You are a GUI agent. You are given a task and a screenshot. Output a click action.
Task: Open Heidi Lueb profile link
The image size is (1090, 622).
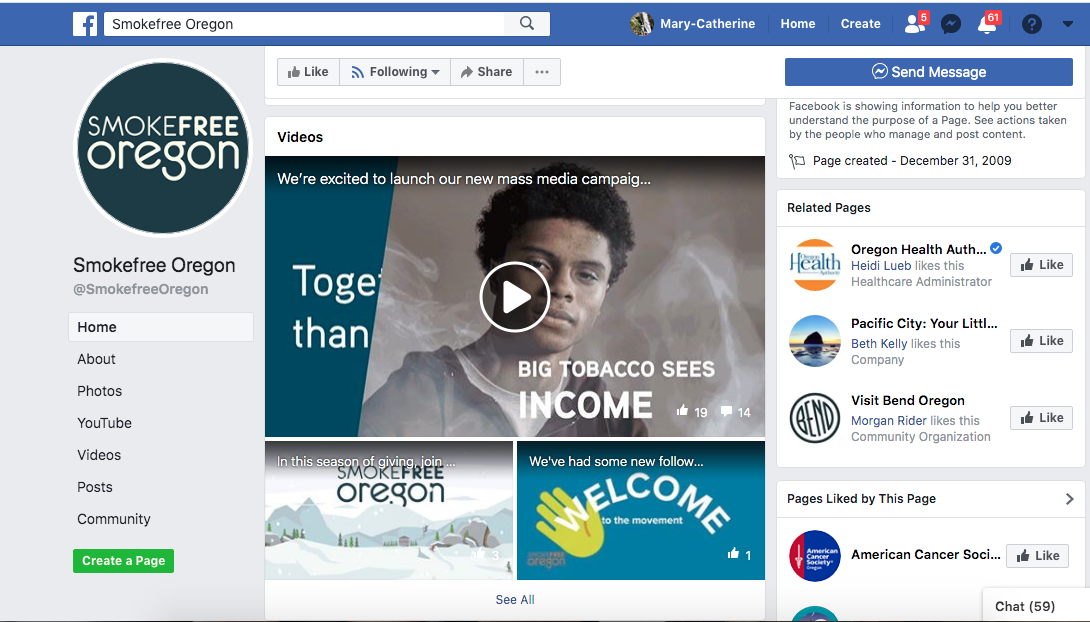point(881,266)
